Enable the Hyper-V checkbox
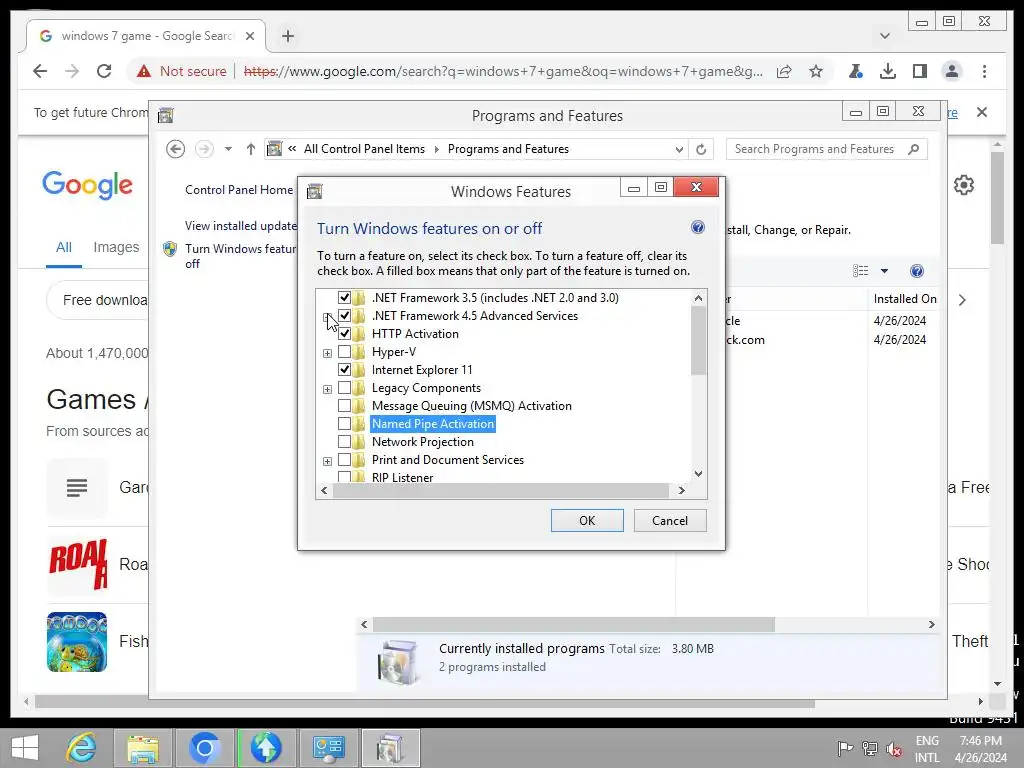 tap(344, 352)
